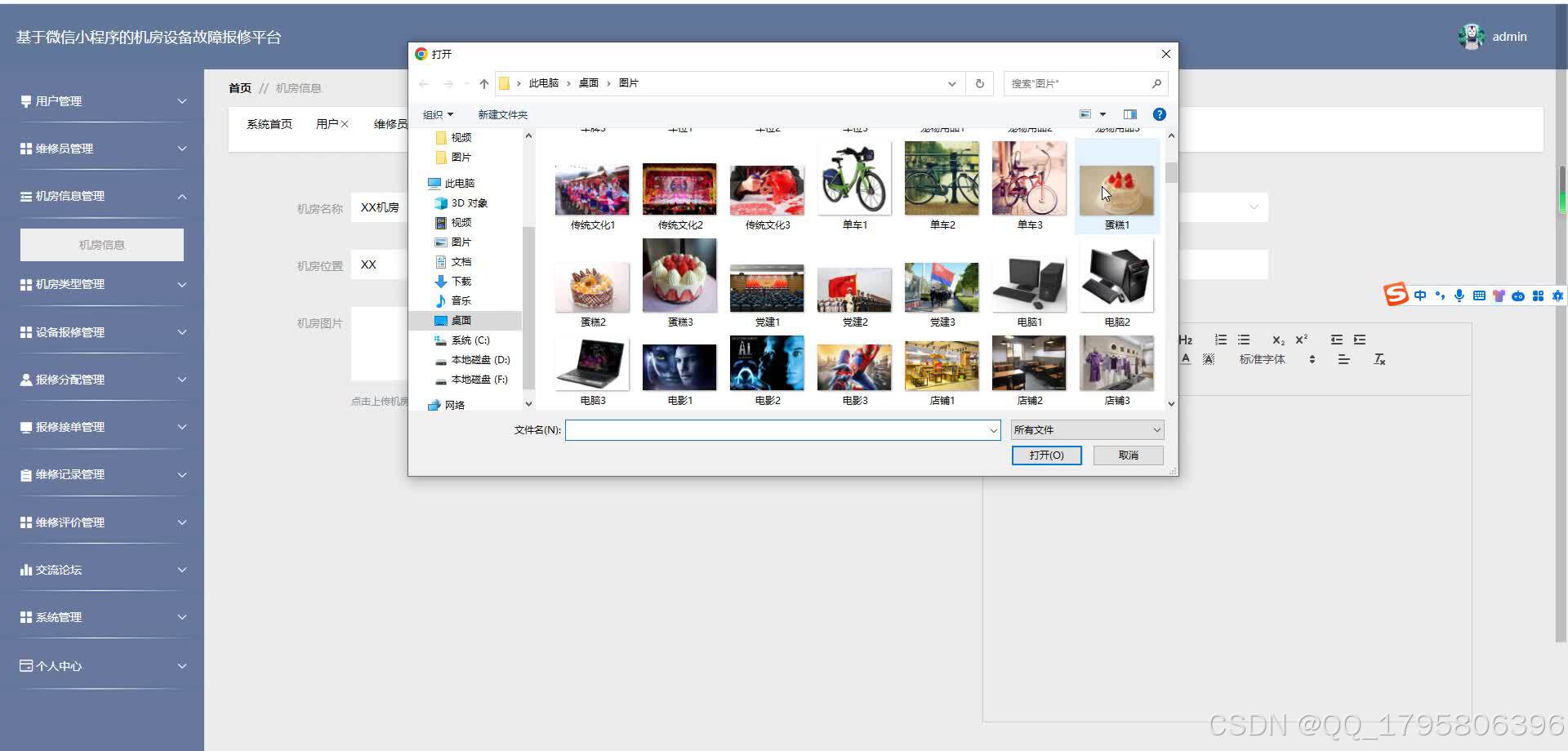
Task: Open the 机房类型管理 menu
Action: [x=103, y=284]
